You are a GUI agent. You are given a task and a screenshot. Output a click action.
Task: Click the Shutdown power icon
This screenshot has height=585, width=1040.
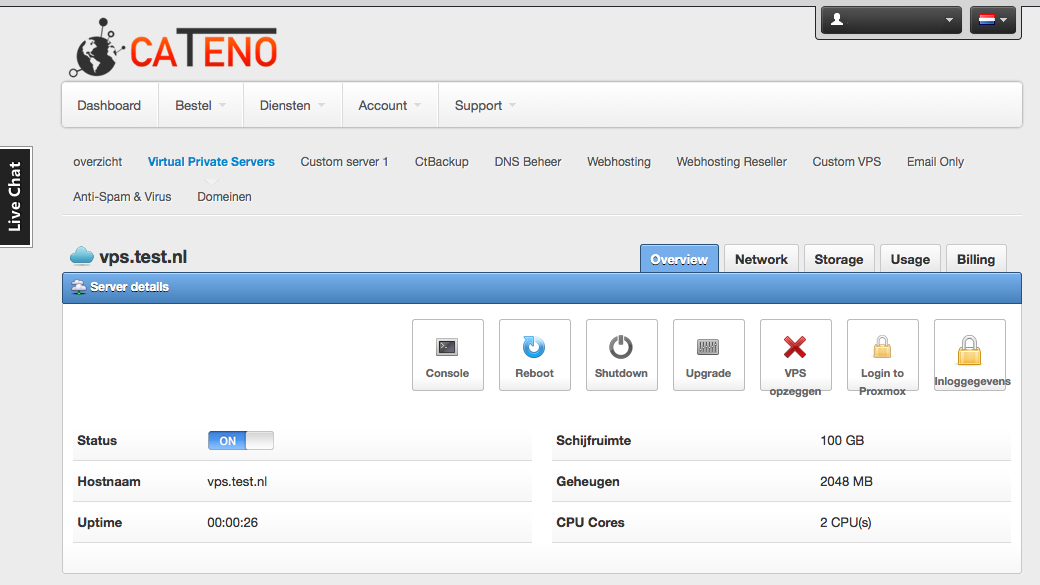click(x=621, y=347)
